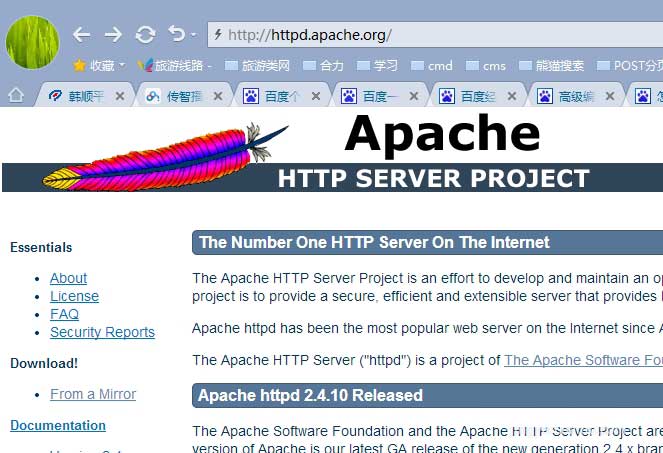Open the 合力 bookmark folder
Viewport: 663px width, 453px height.
tap(323, 66)
